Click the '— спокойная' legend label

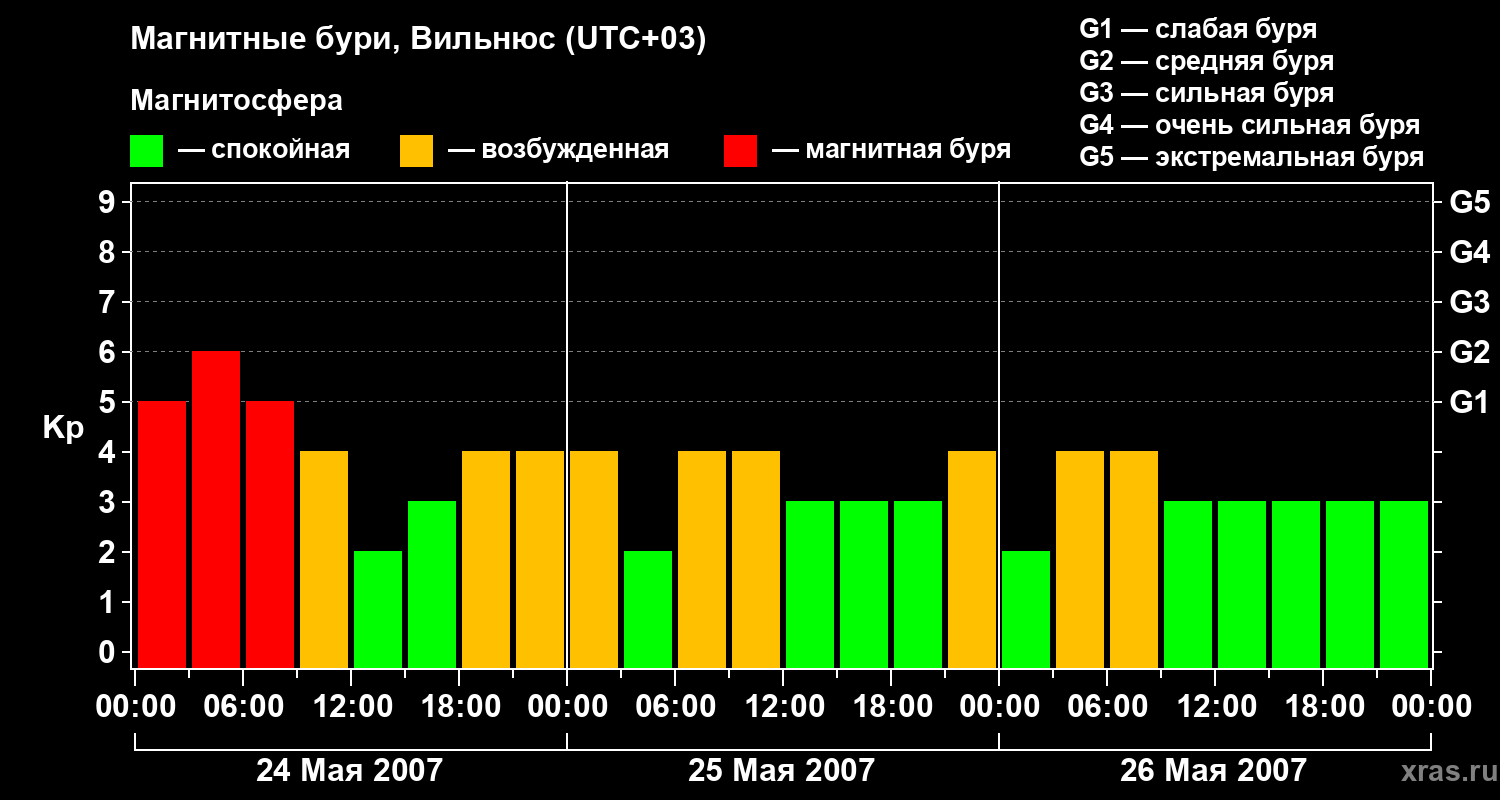264,150
